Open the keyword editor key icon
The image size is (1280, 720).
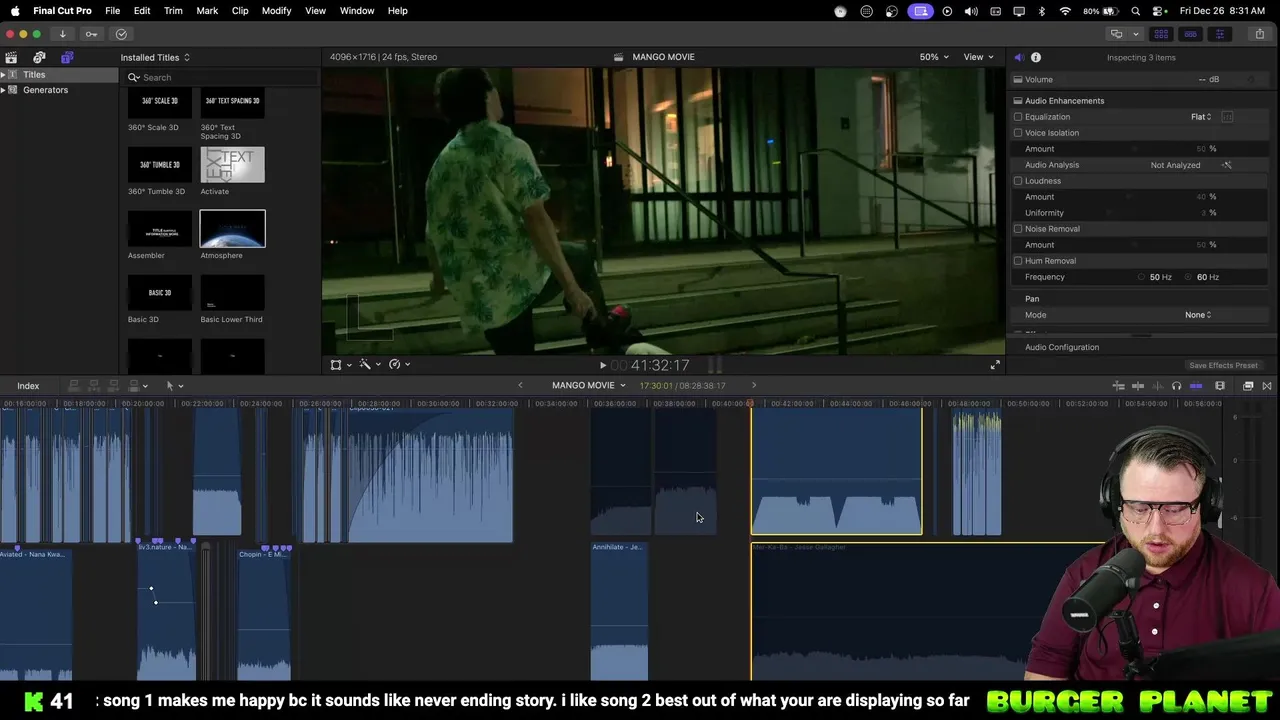91,34
